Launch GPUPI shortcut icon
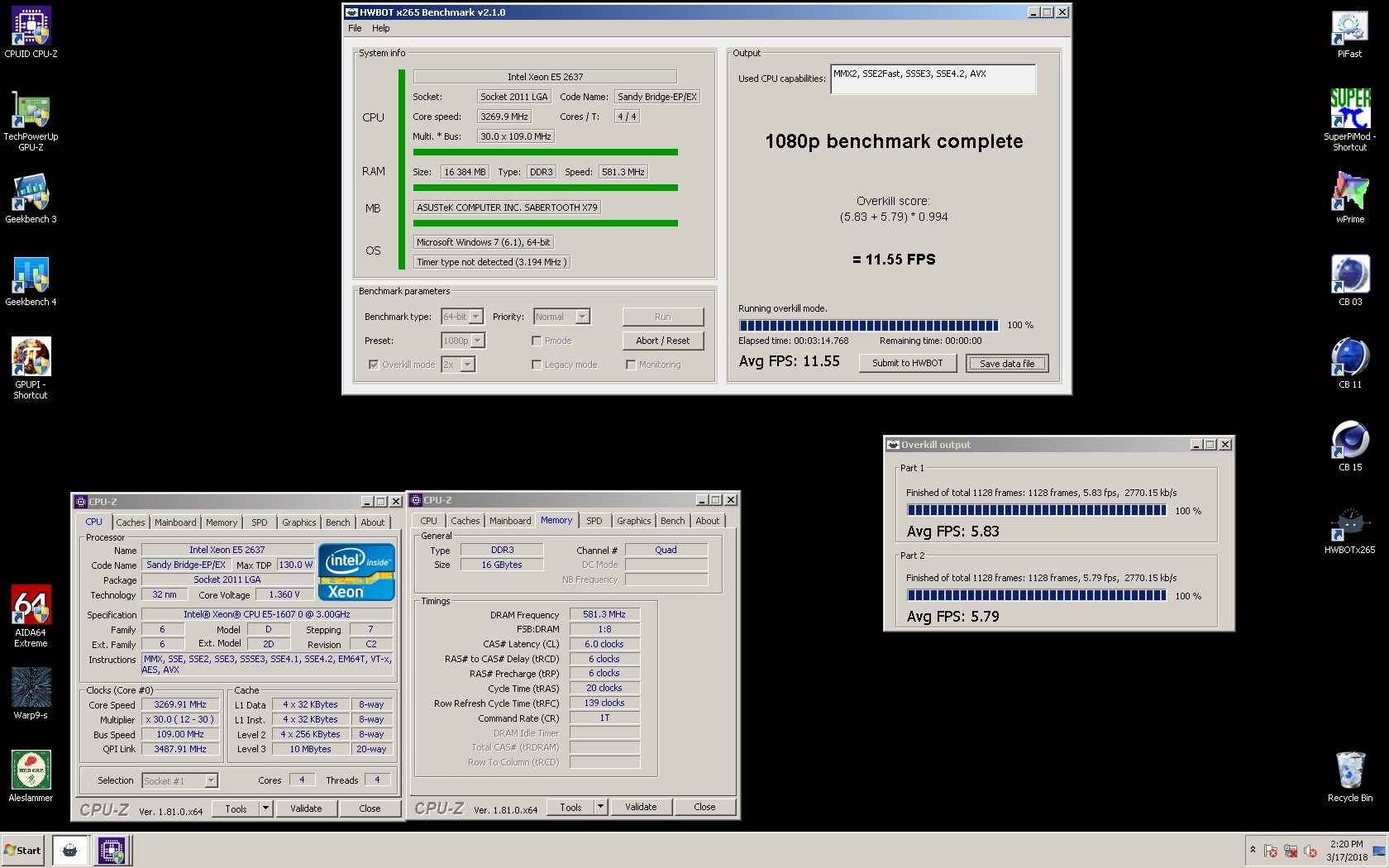Screen dimensions: 1389x868 tap(31, 369)
